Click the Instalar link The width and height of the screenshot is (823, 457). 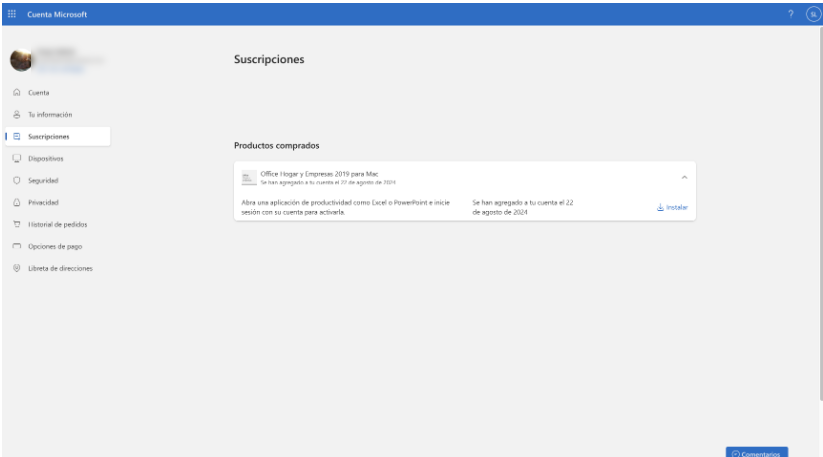[x=672, y=207]
